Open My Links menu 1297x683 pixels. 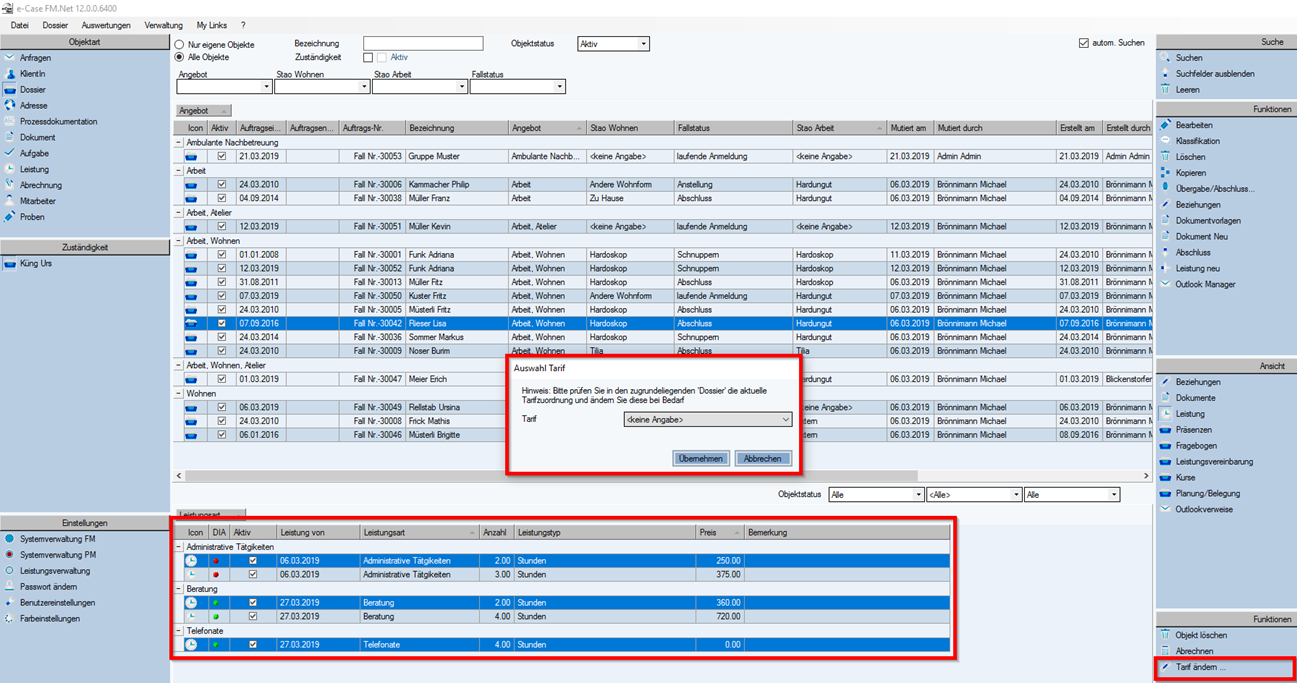coord(211,25)
